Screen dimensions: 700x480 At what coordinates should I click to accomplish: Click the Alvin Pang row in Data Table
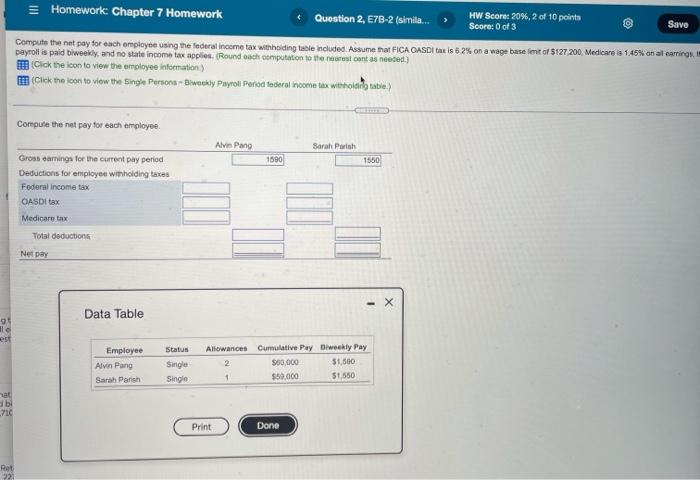(x=231, y=364)
